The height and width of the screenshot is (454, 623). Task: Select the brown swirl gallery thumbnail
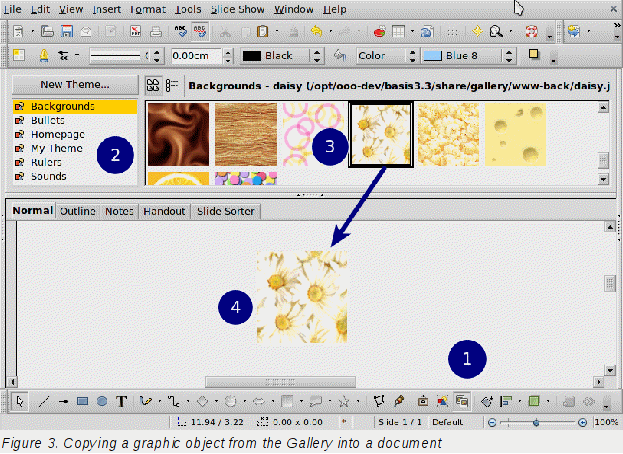(178, 134)
